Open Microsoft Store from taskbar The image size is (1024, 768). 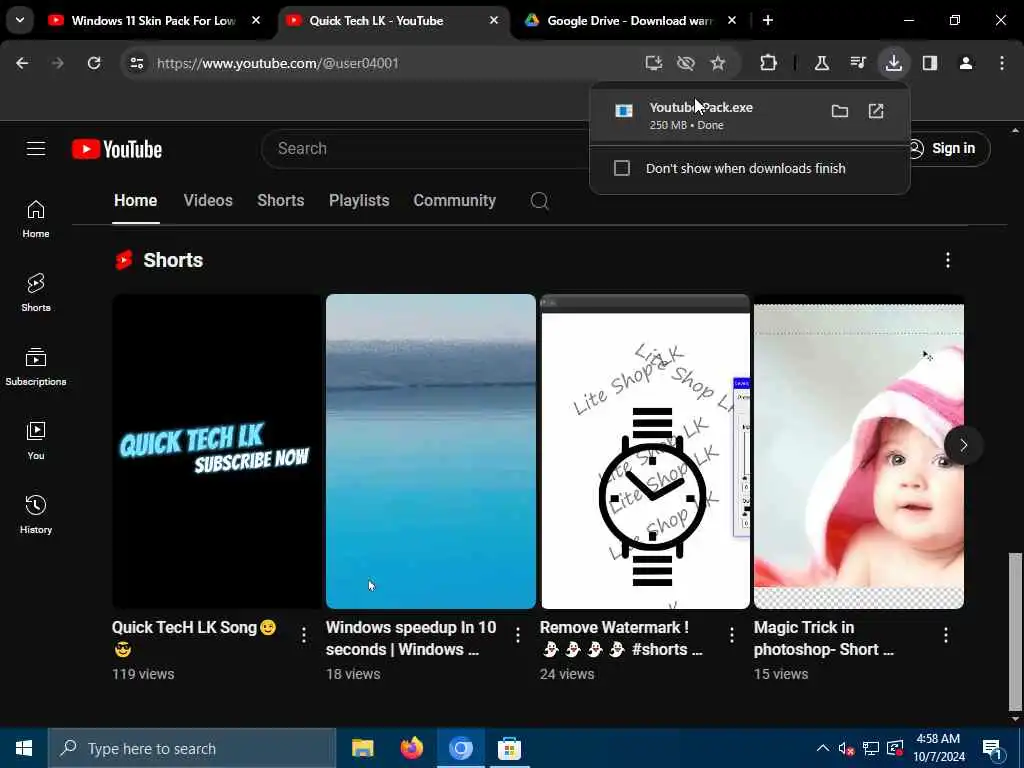point(509,748)
